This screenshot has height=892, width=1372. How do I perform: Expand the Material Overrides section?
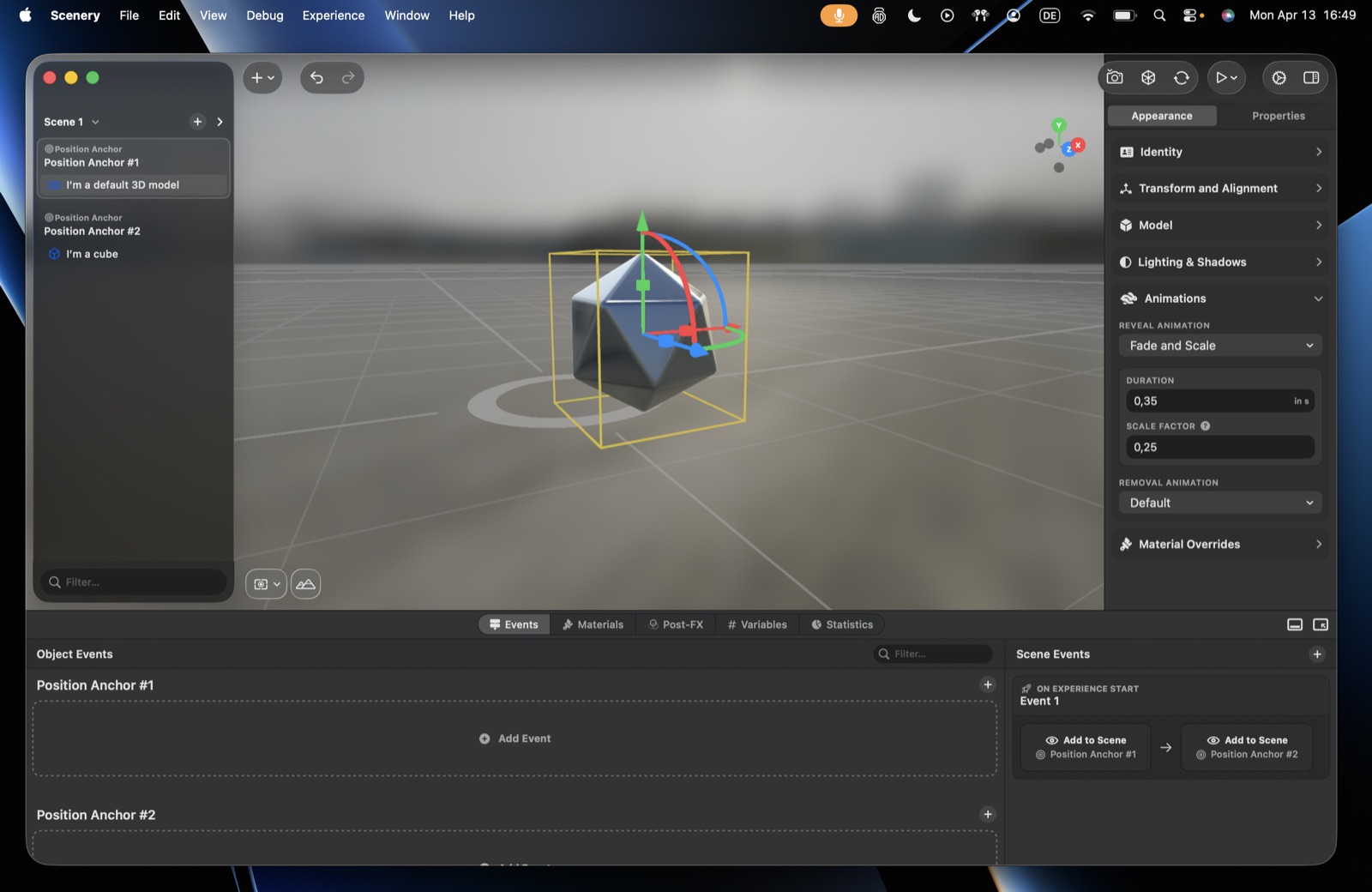(1220, 545)
